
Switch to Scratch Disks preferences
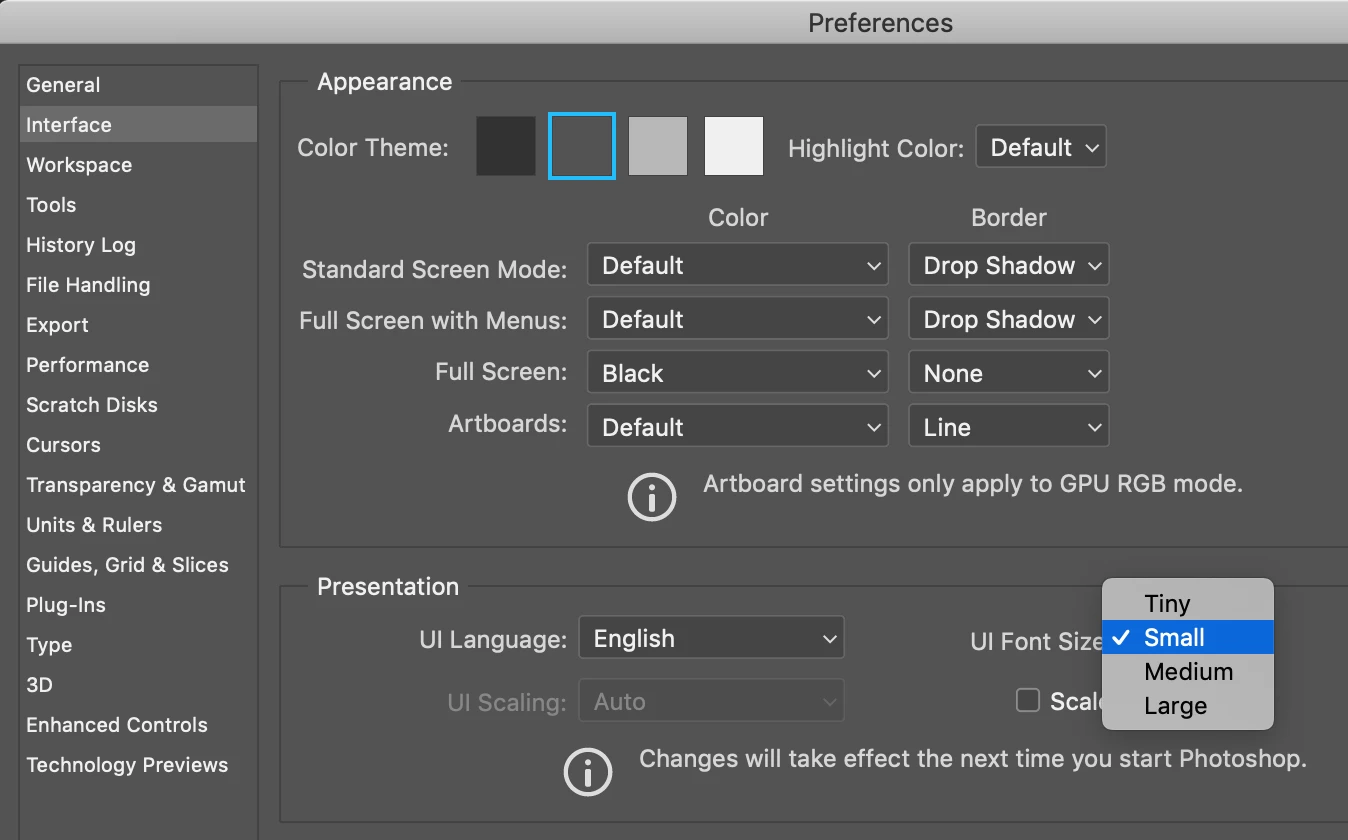[92, 405]
